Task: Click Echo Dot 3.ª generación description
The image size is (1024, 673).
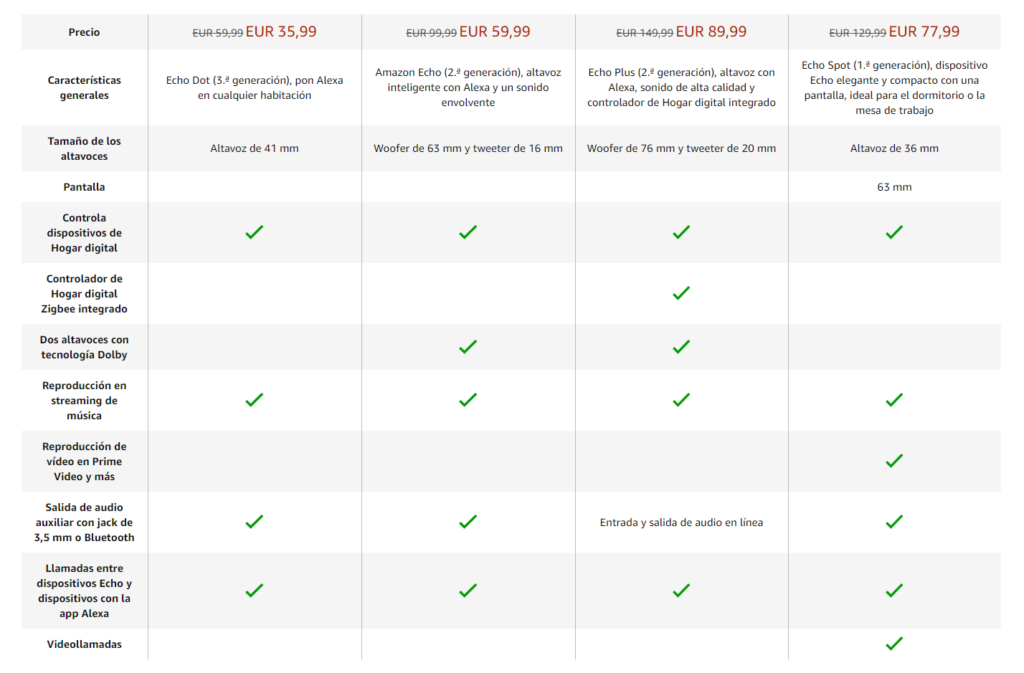Action: point(254,87)
